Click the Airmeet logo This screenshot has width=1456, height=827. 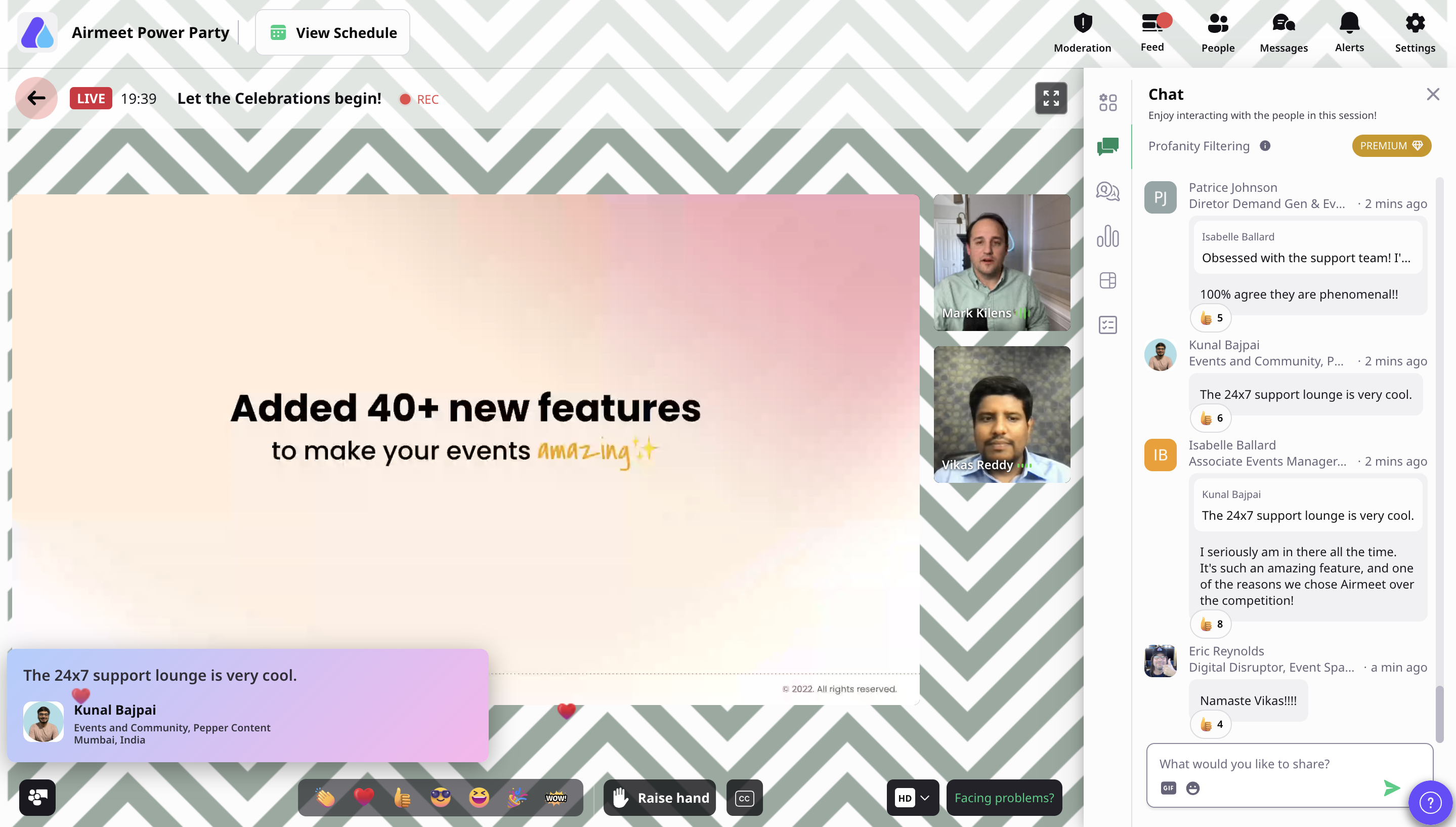tap(37, 32)
